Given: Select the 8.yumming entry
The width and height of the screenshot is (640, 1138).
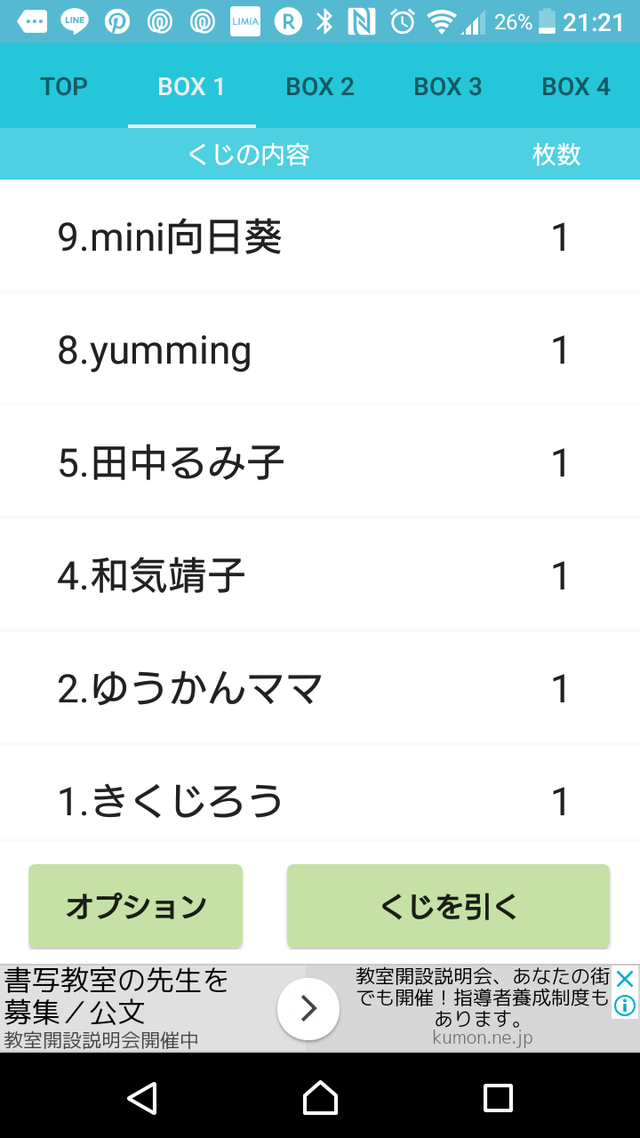Looking at the screenshot, I should [320, 350].
